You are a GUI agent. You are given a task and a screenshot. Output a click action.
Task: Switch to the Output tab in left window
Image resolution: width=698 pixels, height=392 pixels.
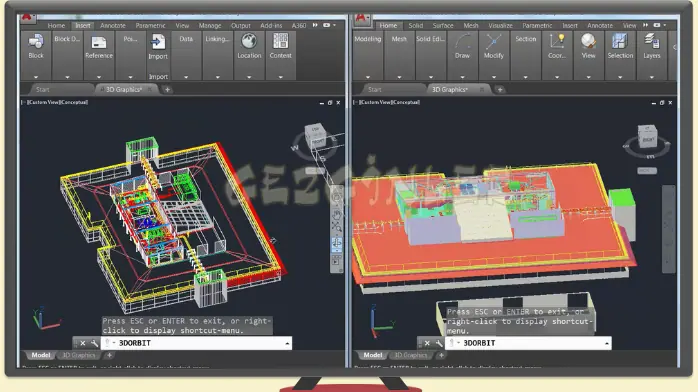241,25
